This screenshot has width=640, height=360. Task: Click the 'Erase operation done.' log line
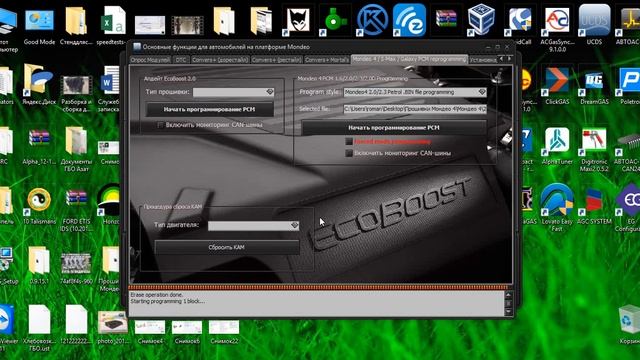(x=157, y=295)
